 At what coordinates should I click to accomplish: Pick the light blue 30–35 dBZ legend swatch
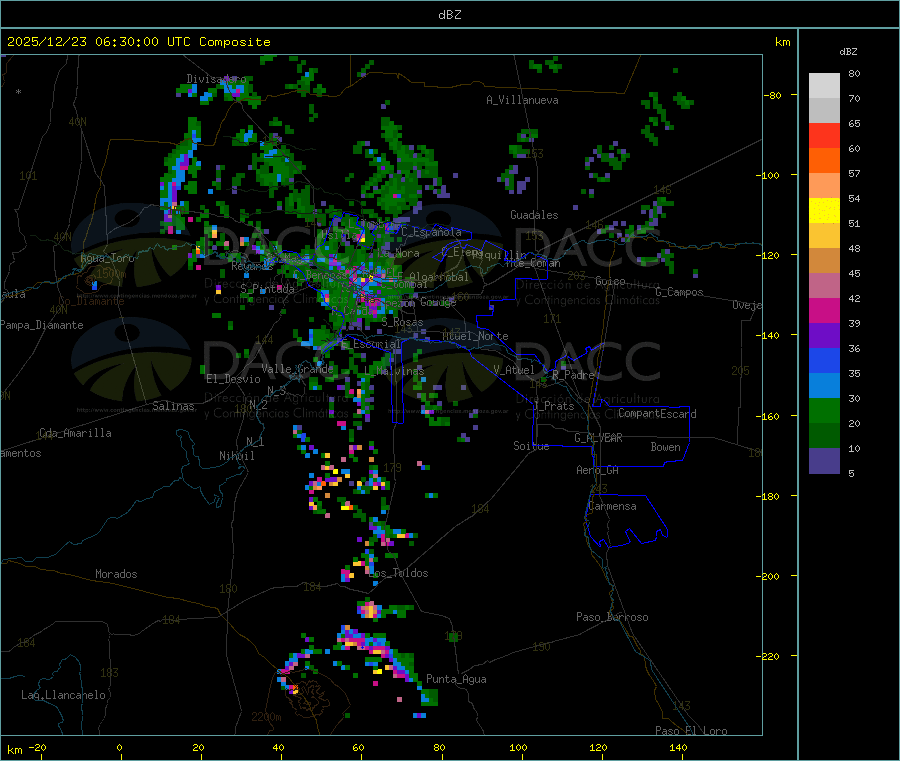click(x=824, y=386)
